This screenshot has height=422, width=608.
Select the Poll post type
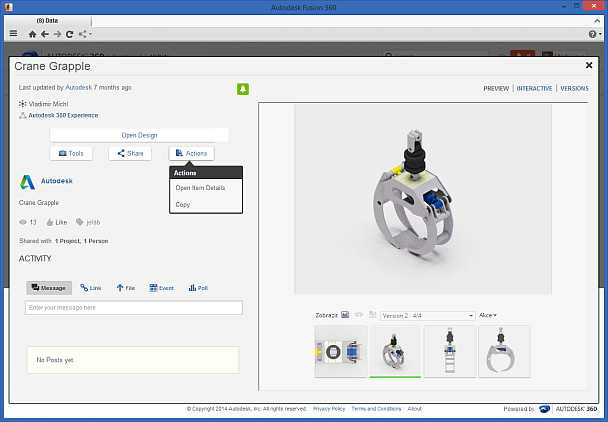pos(198,288)
